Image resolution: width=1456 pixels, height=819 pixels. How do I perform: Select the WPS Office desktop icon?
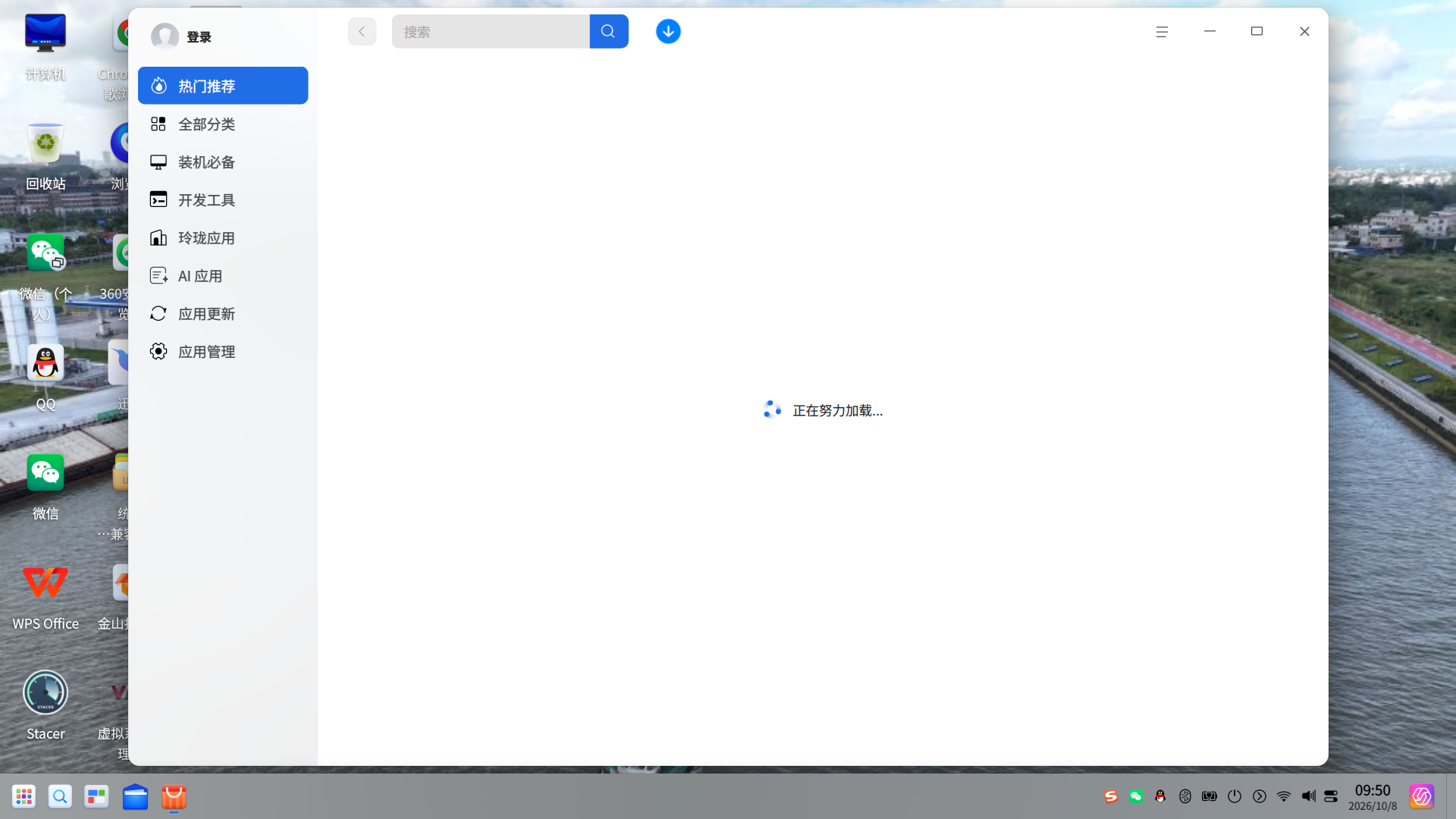tap(45, 597)
